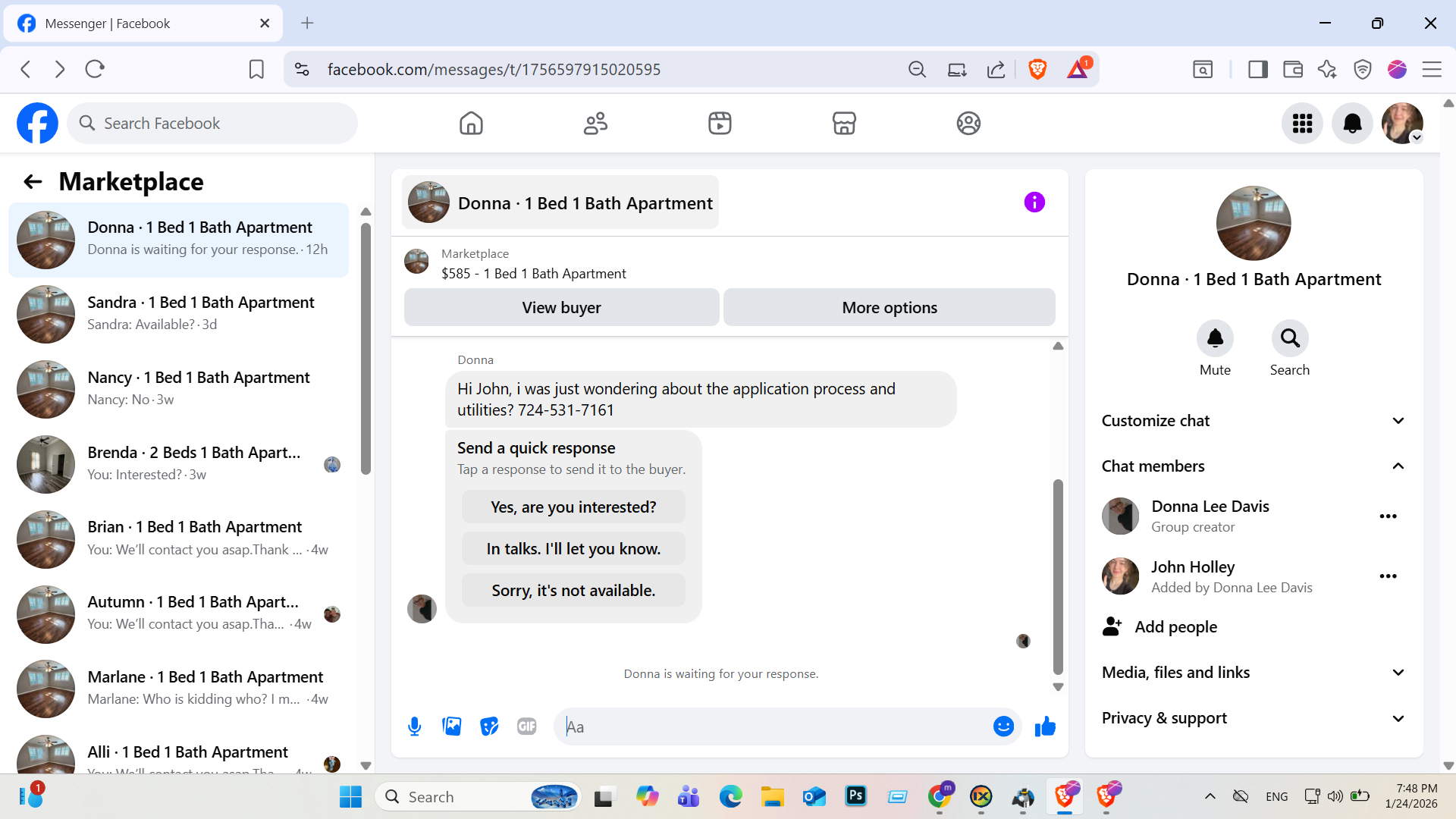
Task: Send "Sorry, it's not available." response
Action: tap(573, 591)
